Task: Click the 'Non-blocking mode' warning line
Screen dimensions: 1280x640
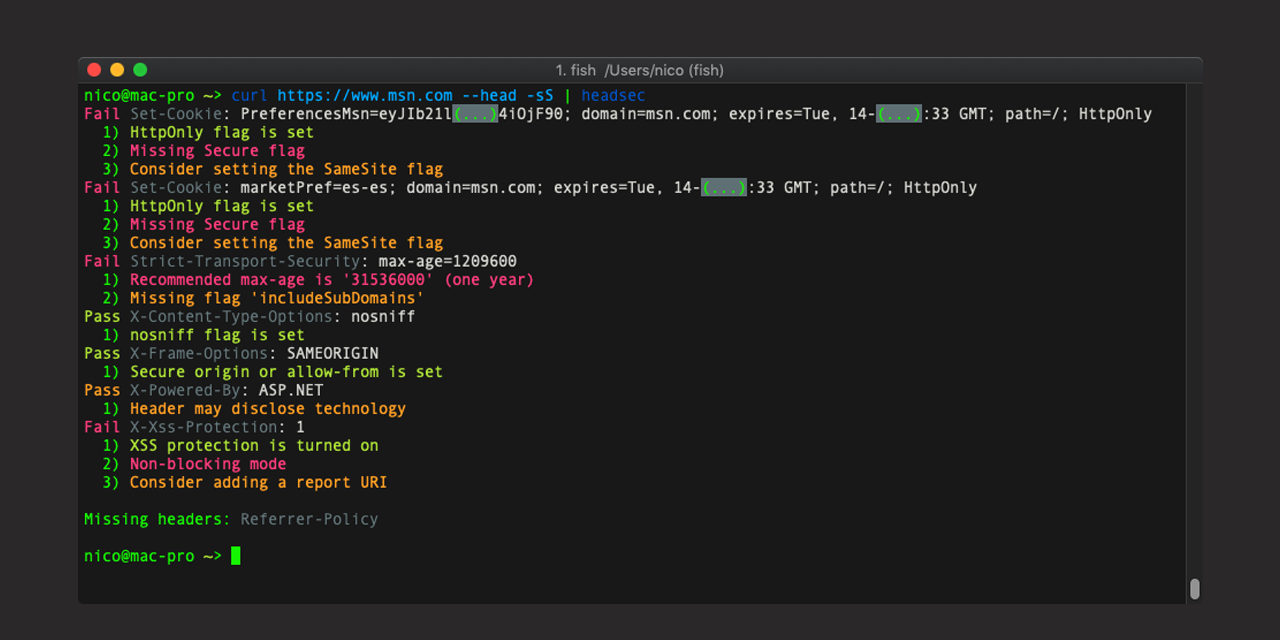Action: pyautogui.click(x=208, y=464)
